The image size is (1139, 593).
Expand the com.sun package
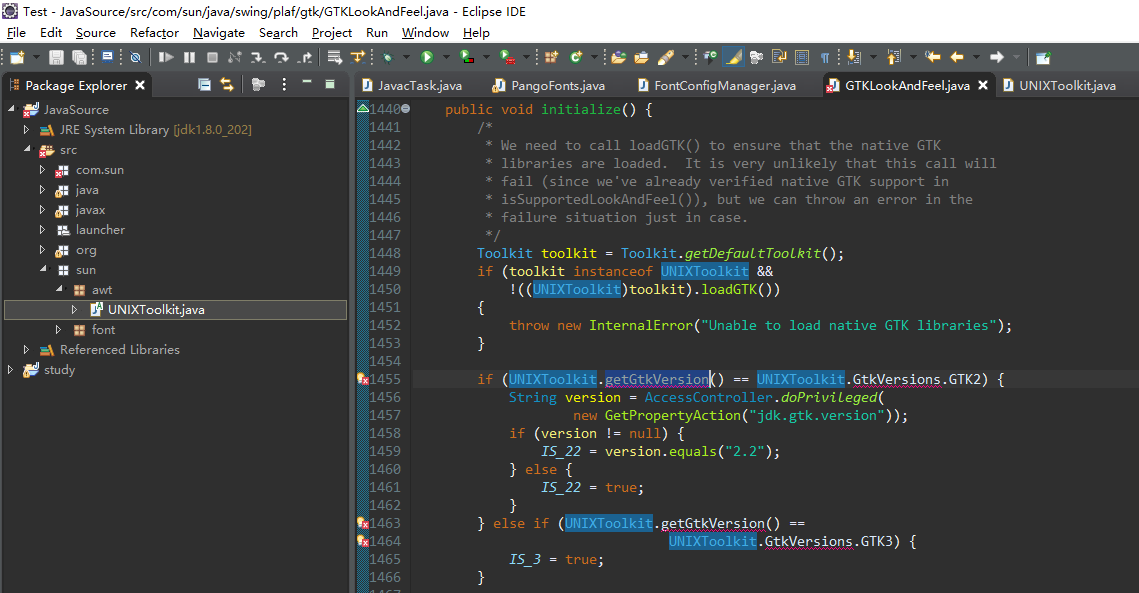[x=42, y=169]
